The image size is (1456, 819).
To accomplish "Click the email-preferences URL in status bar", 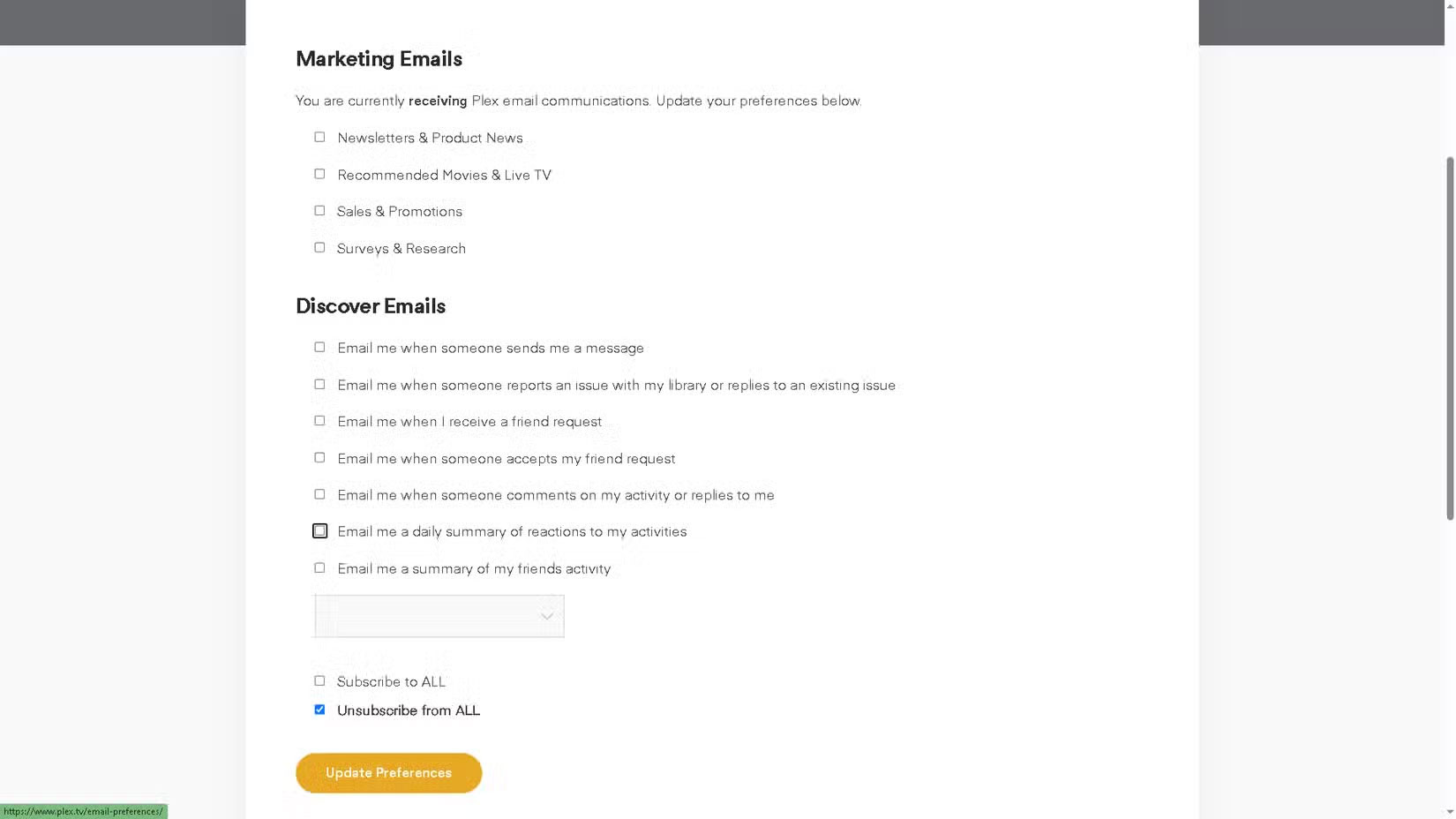I will coord(84,812).
